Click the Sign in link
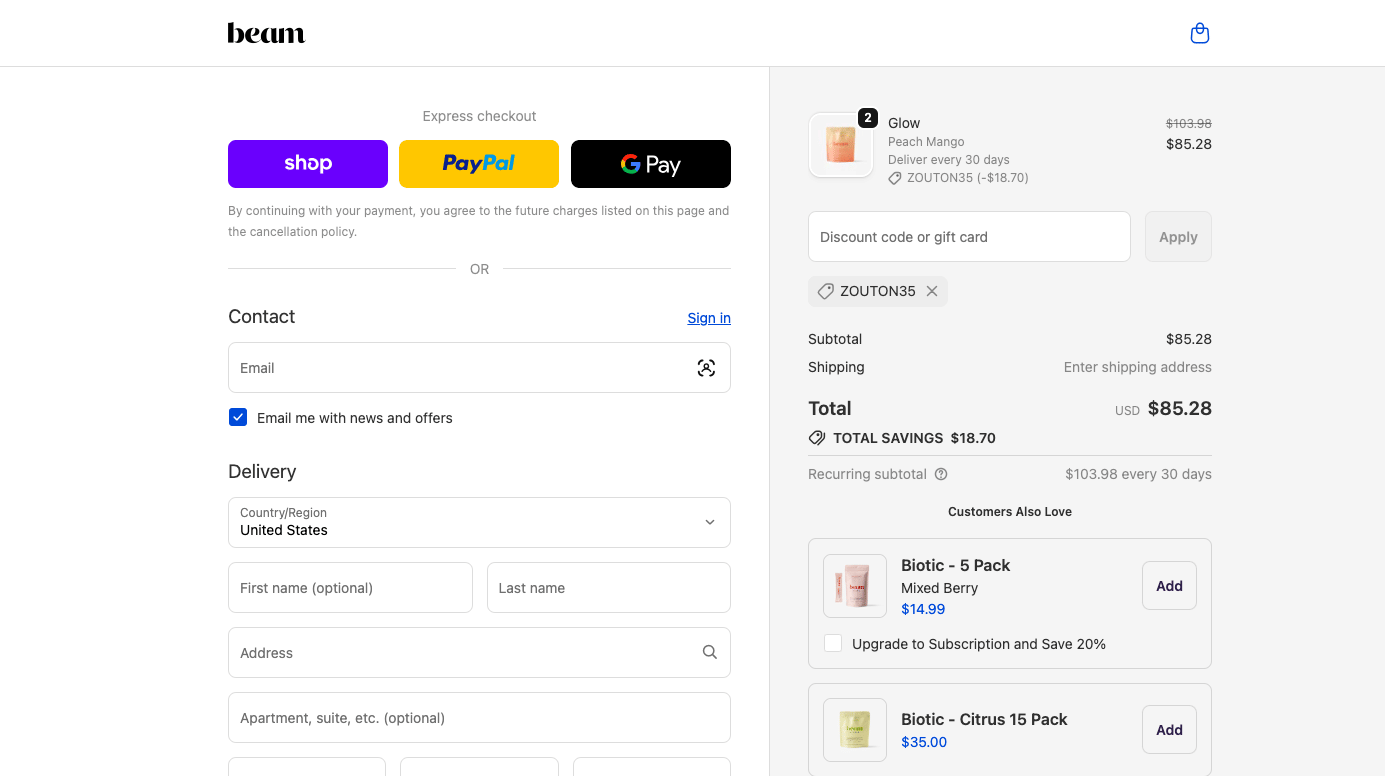Screen dimensions: 1385x776 708,318
